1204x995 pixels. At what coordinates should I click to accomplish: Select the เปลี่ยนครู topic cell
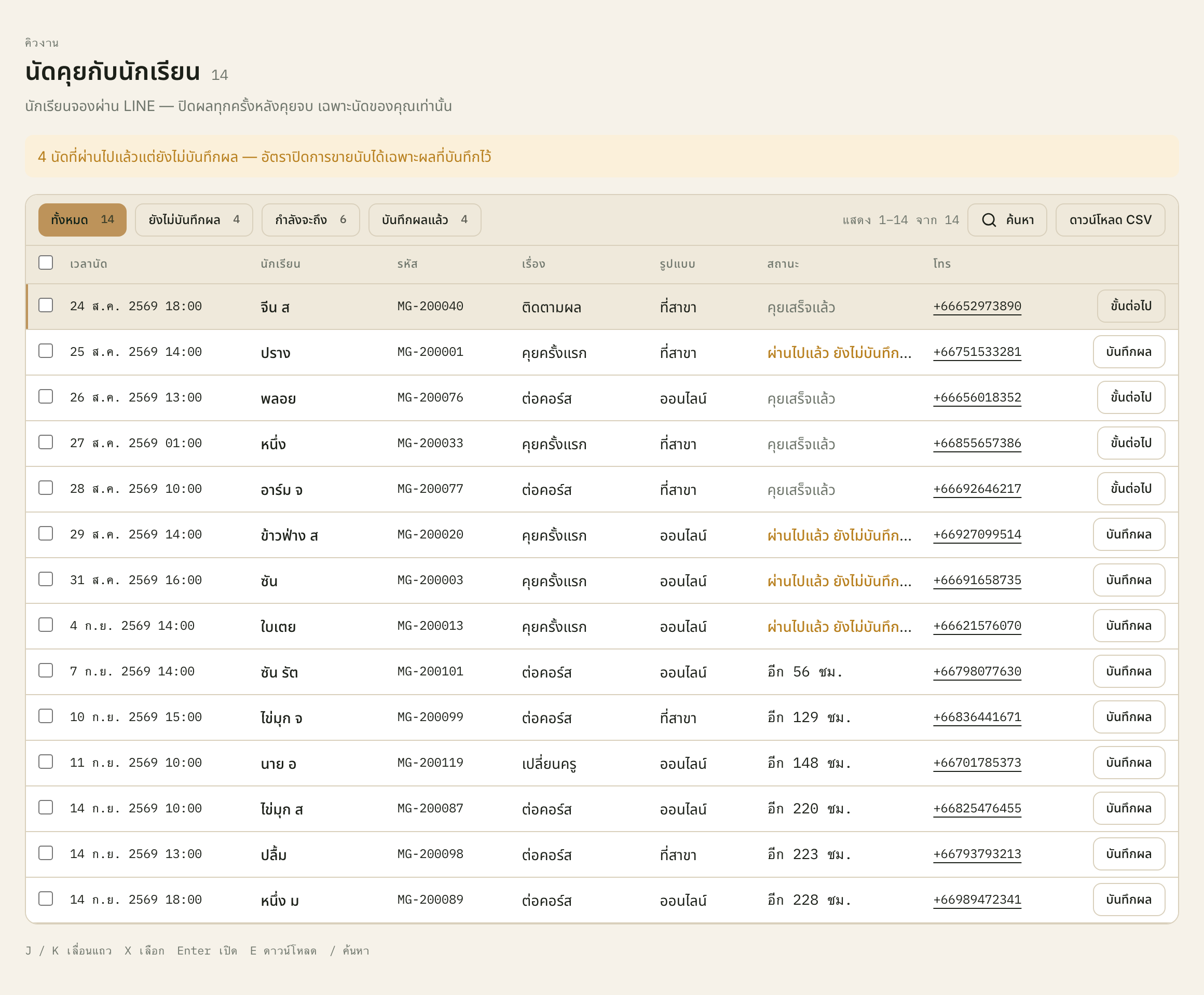(x=549, y=764)
